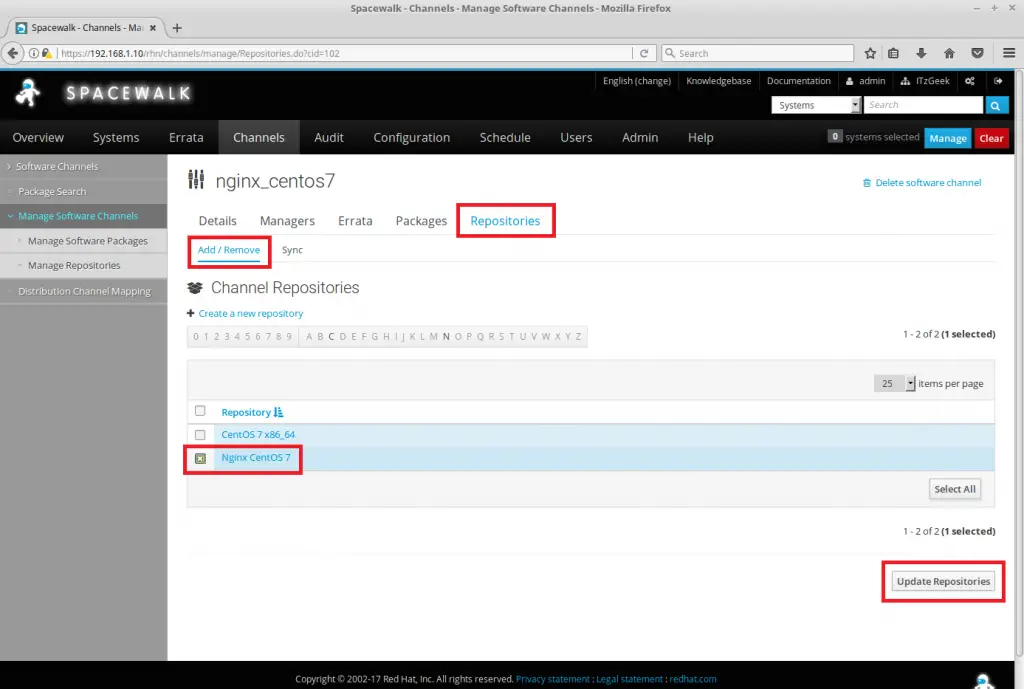
Task: Open the Firefox hamburger menu
Action: click(x=1009, y=54)
